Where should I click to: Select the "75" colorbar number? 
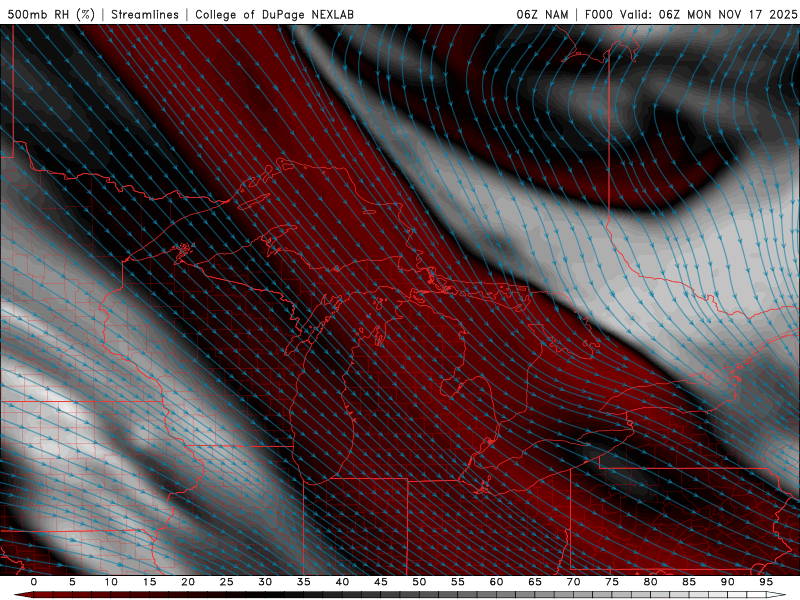tap(612, 582)
